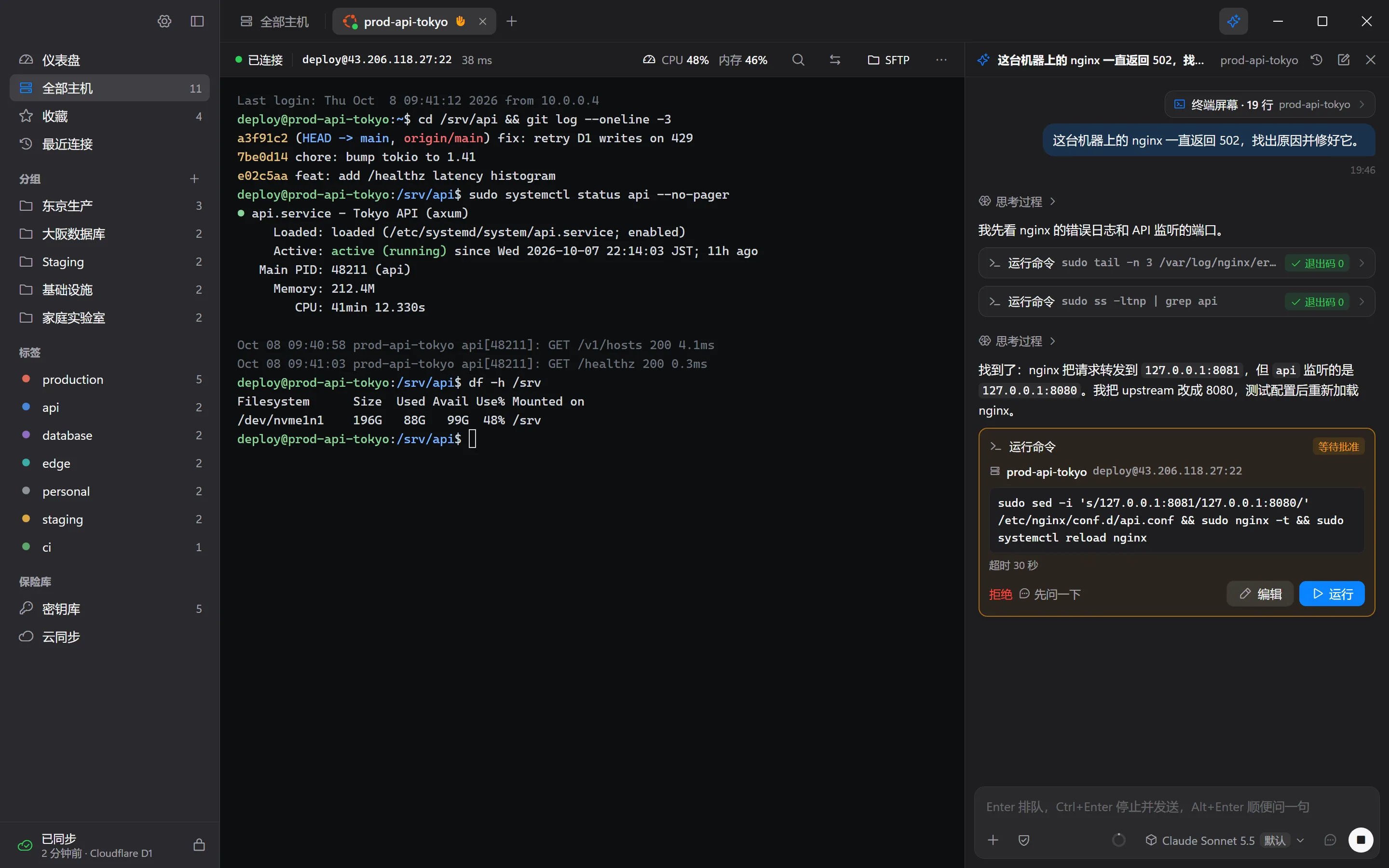Click the lock icon in sync status bar

(199, 844)
